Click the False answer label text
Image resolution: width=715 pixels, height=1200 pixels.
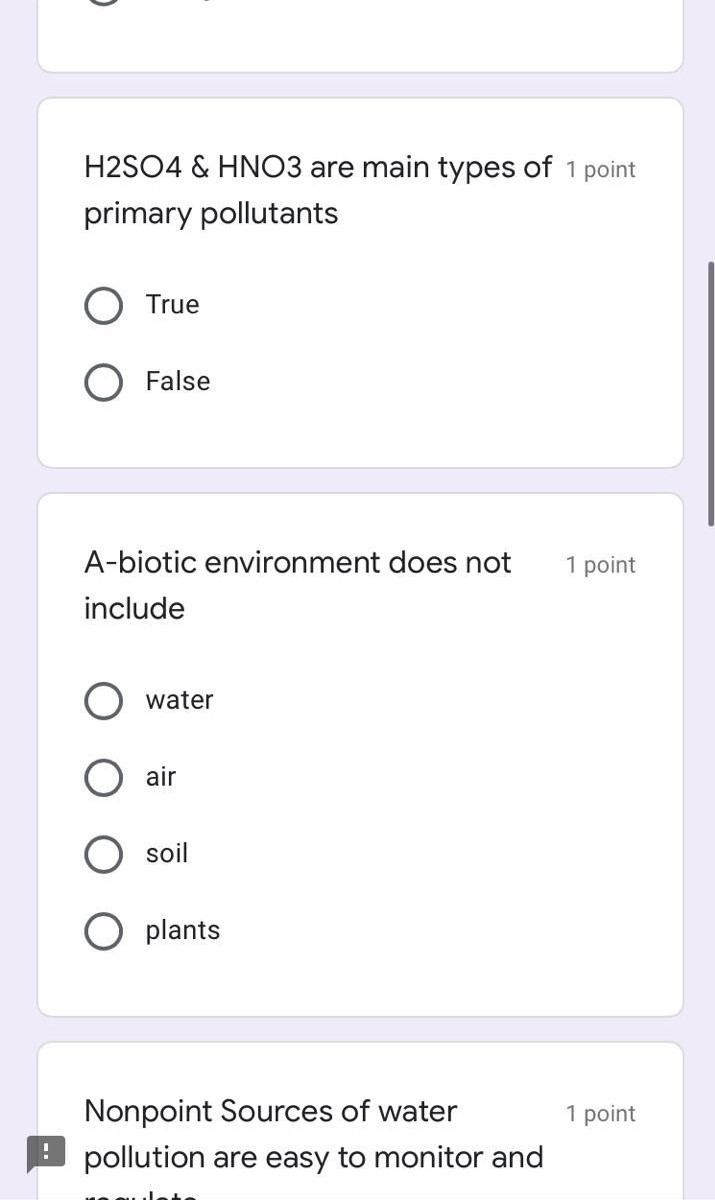178,382
